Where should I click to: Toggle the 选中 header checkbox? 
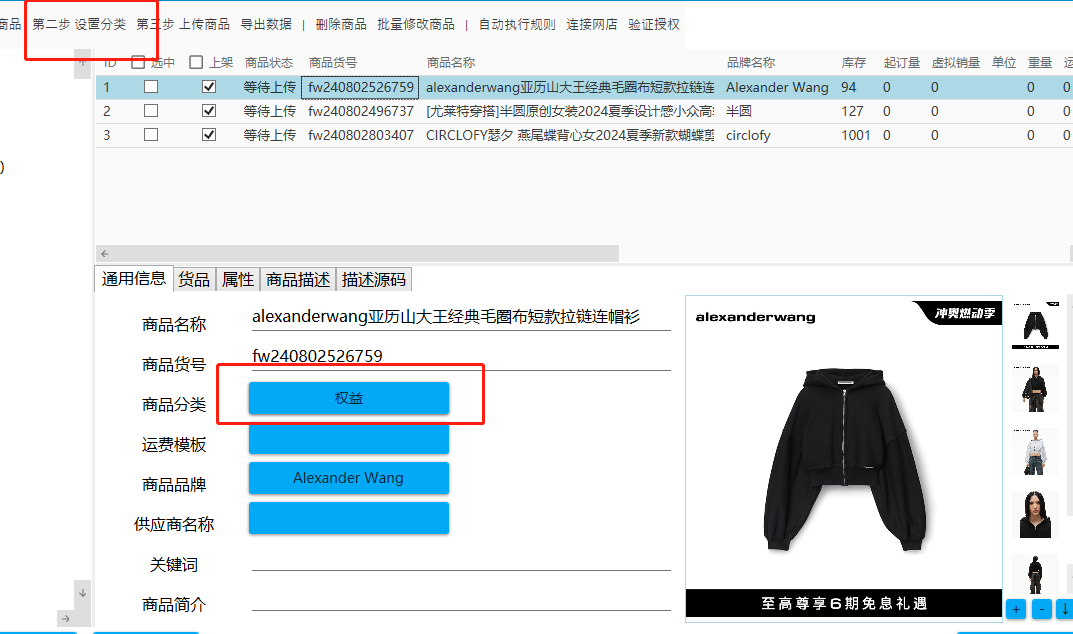coord(139,62)
